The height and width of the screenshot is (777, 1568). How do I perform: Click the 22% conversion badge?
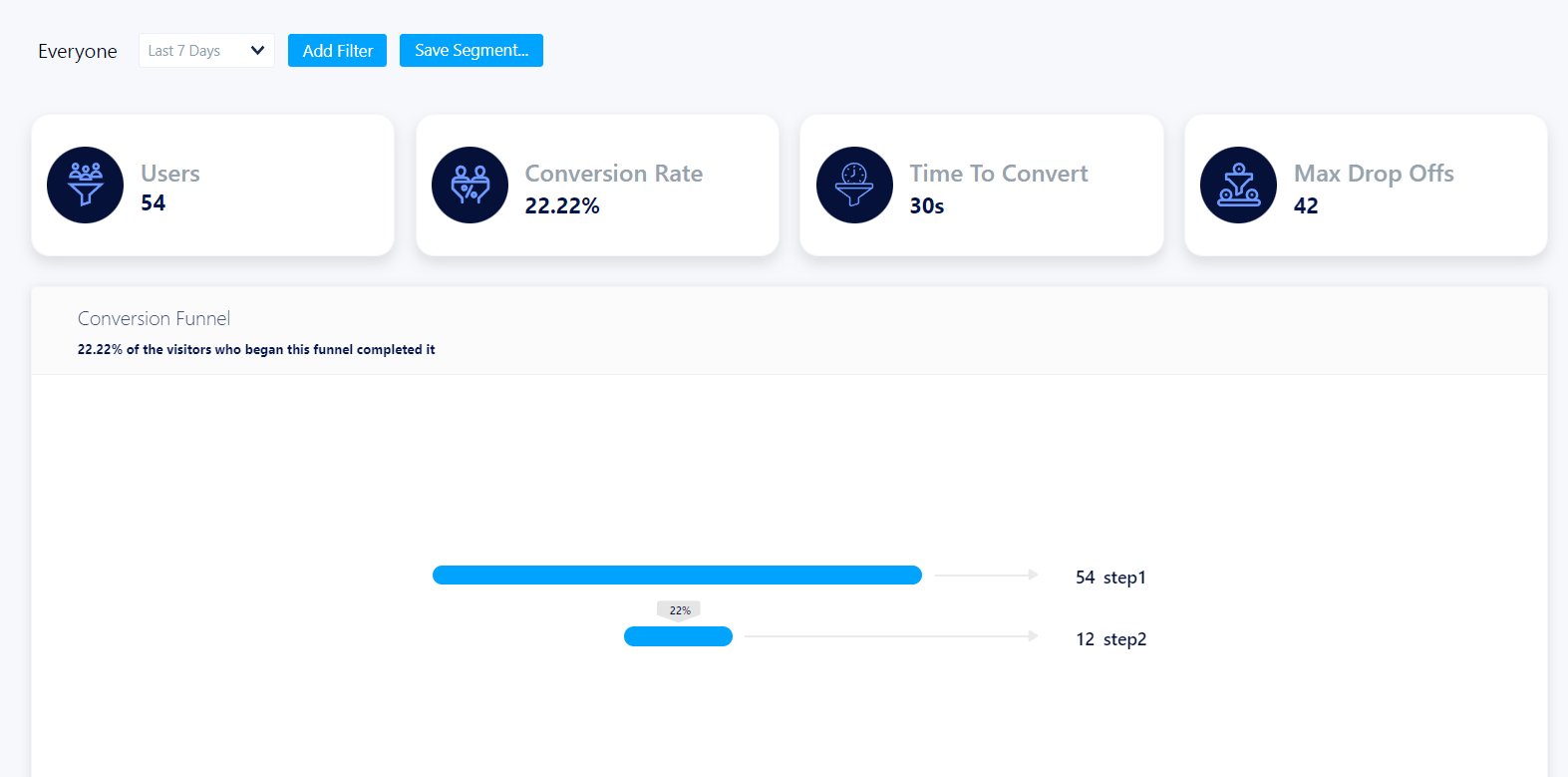pyautogui.click(x=679, y=610)
